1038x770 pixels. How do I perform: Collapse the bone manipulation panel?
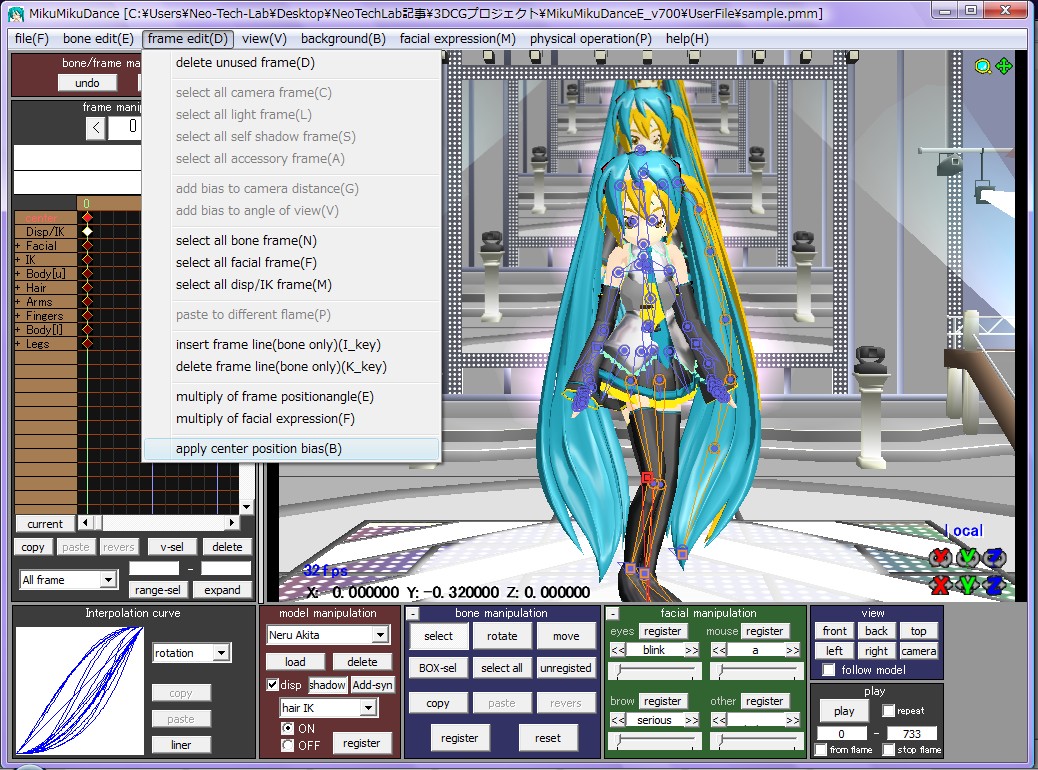(x=413, y=614)
